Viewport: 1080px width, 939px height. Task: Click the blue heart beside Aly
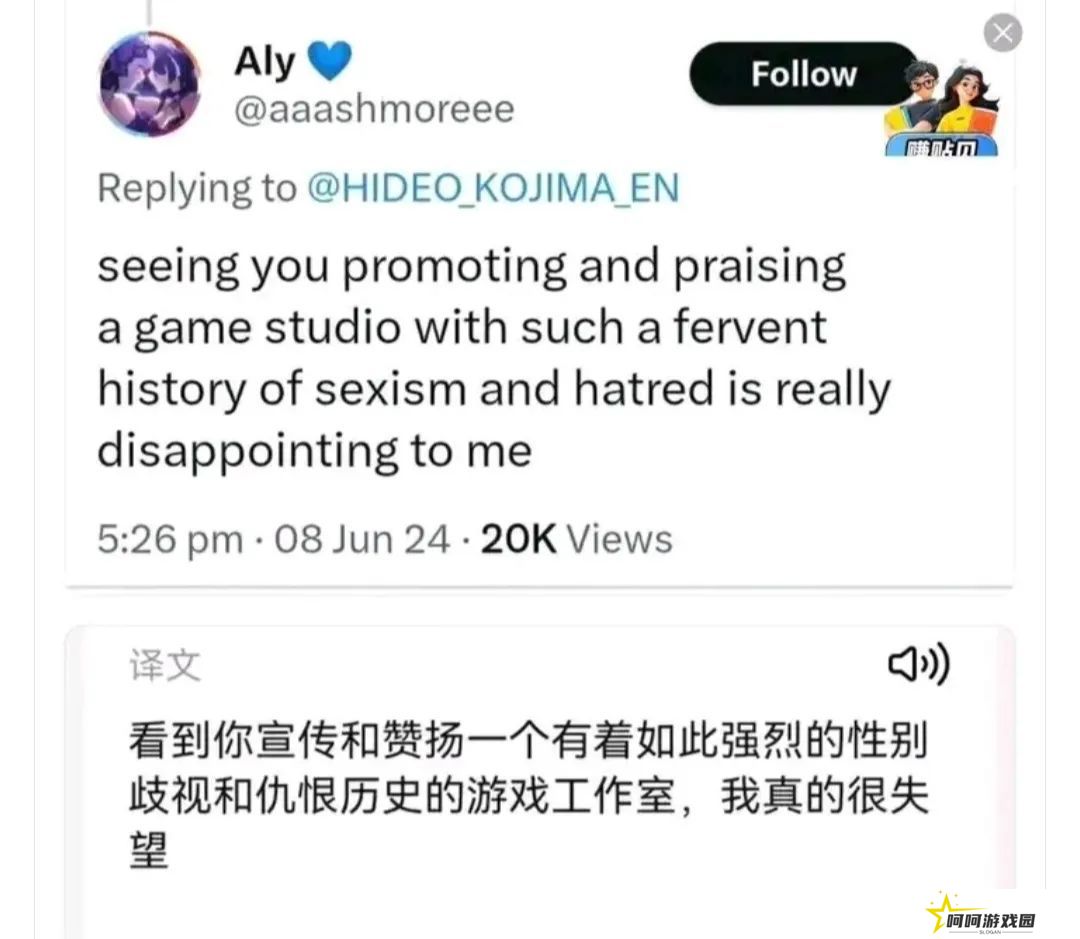tap(329, 61)
